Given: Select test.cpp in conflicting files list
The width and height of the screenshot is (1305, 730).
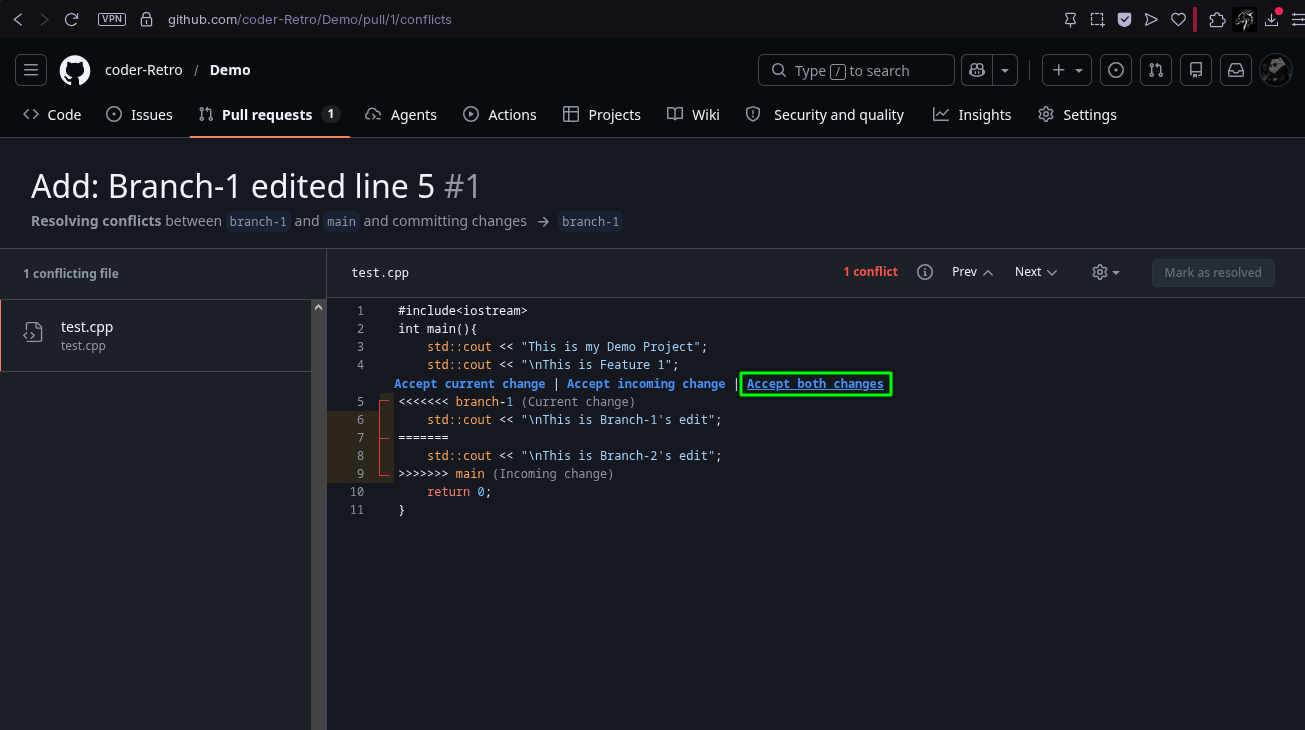Looking at the screenshot, I should 156,335.
